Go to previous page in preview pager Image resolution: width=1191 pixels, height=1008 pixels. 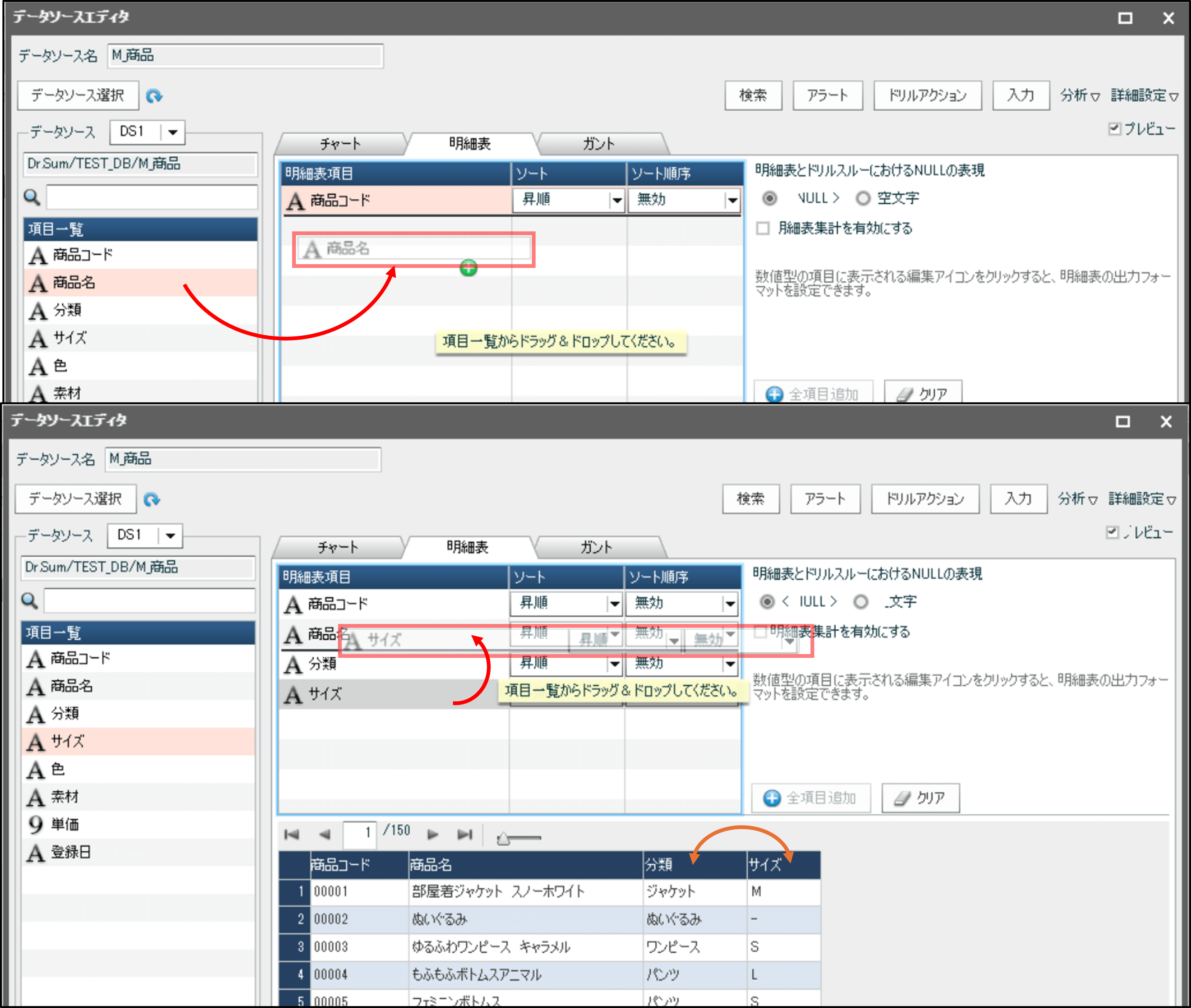click(x=325, y=835)
